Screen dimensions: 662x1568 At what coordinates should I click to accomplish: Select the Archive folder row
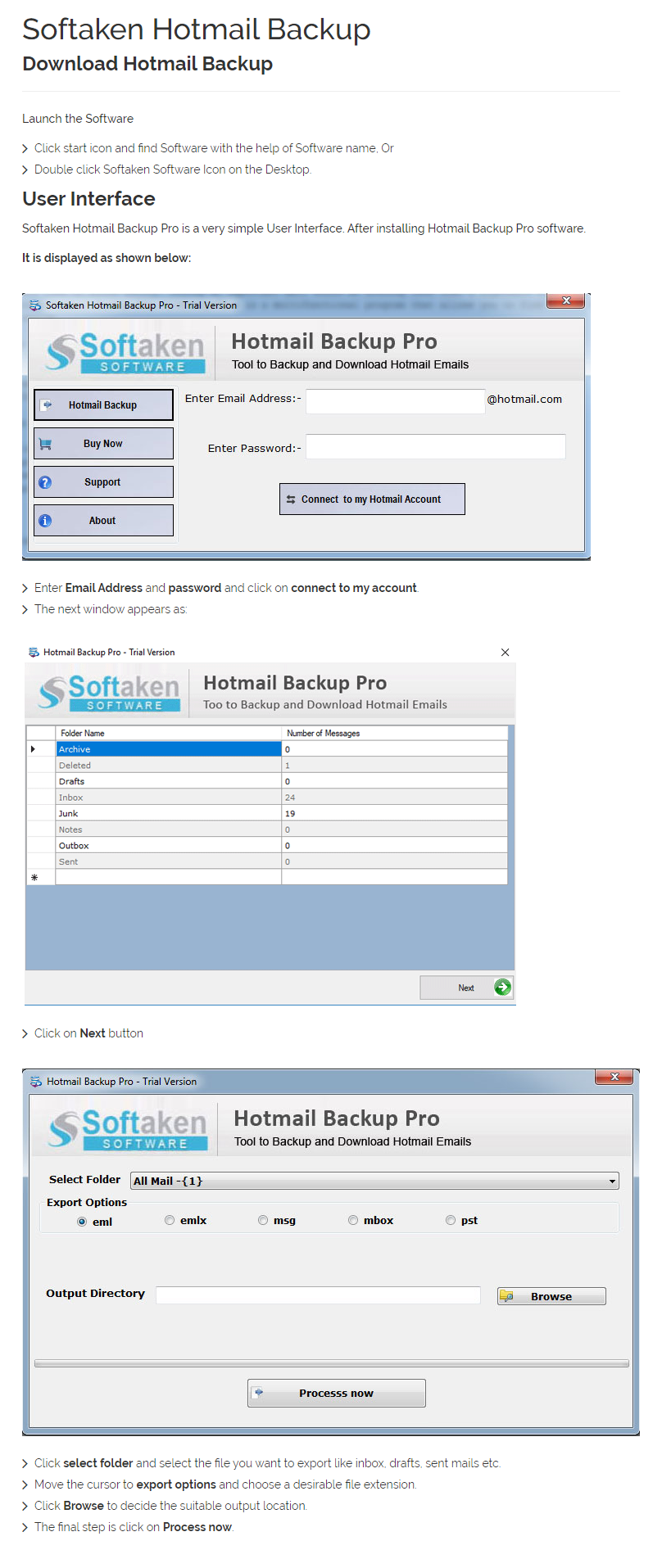[x=267, y=749]
